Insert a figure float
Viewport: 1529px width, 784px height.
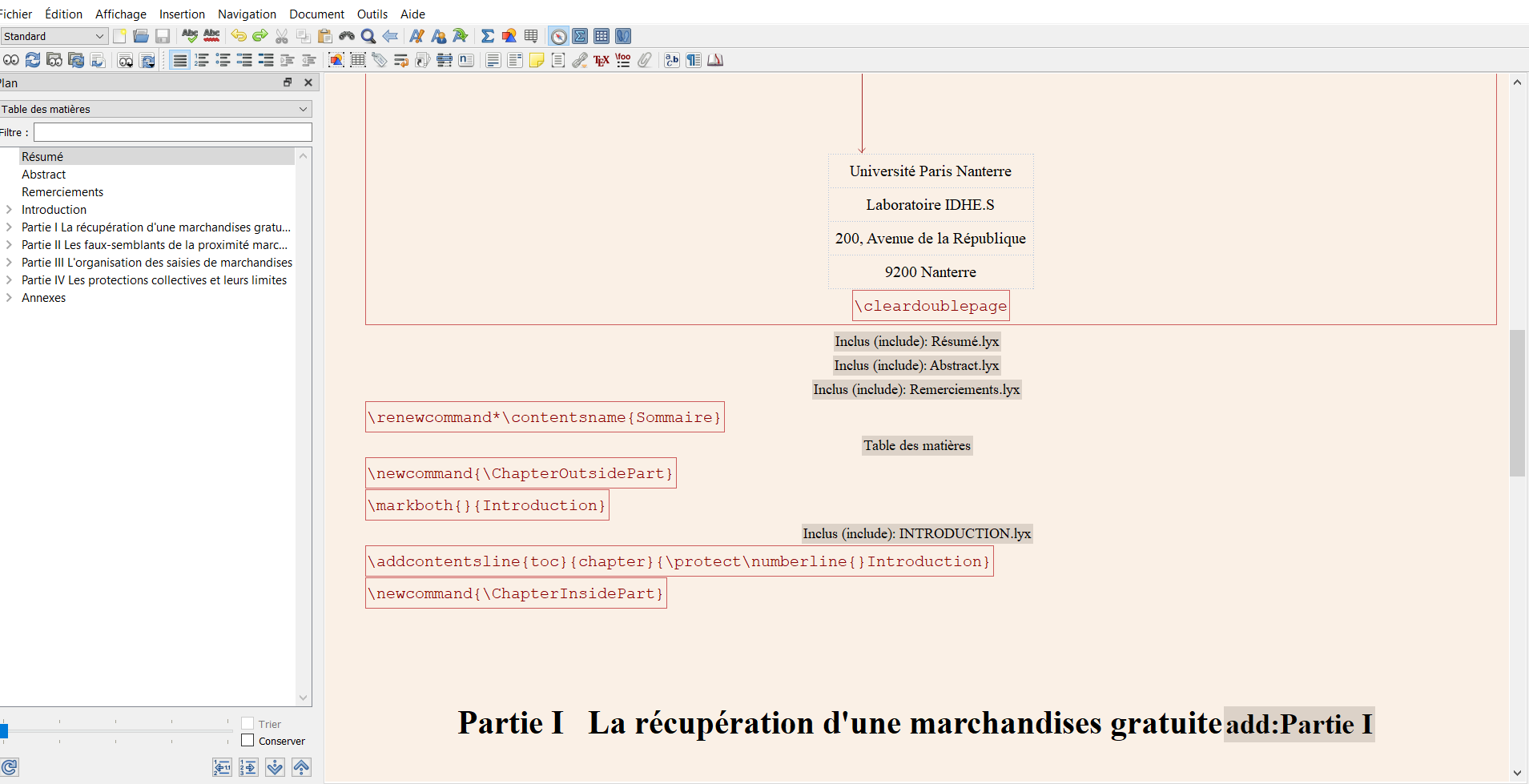click(336, 60)
